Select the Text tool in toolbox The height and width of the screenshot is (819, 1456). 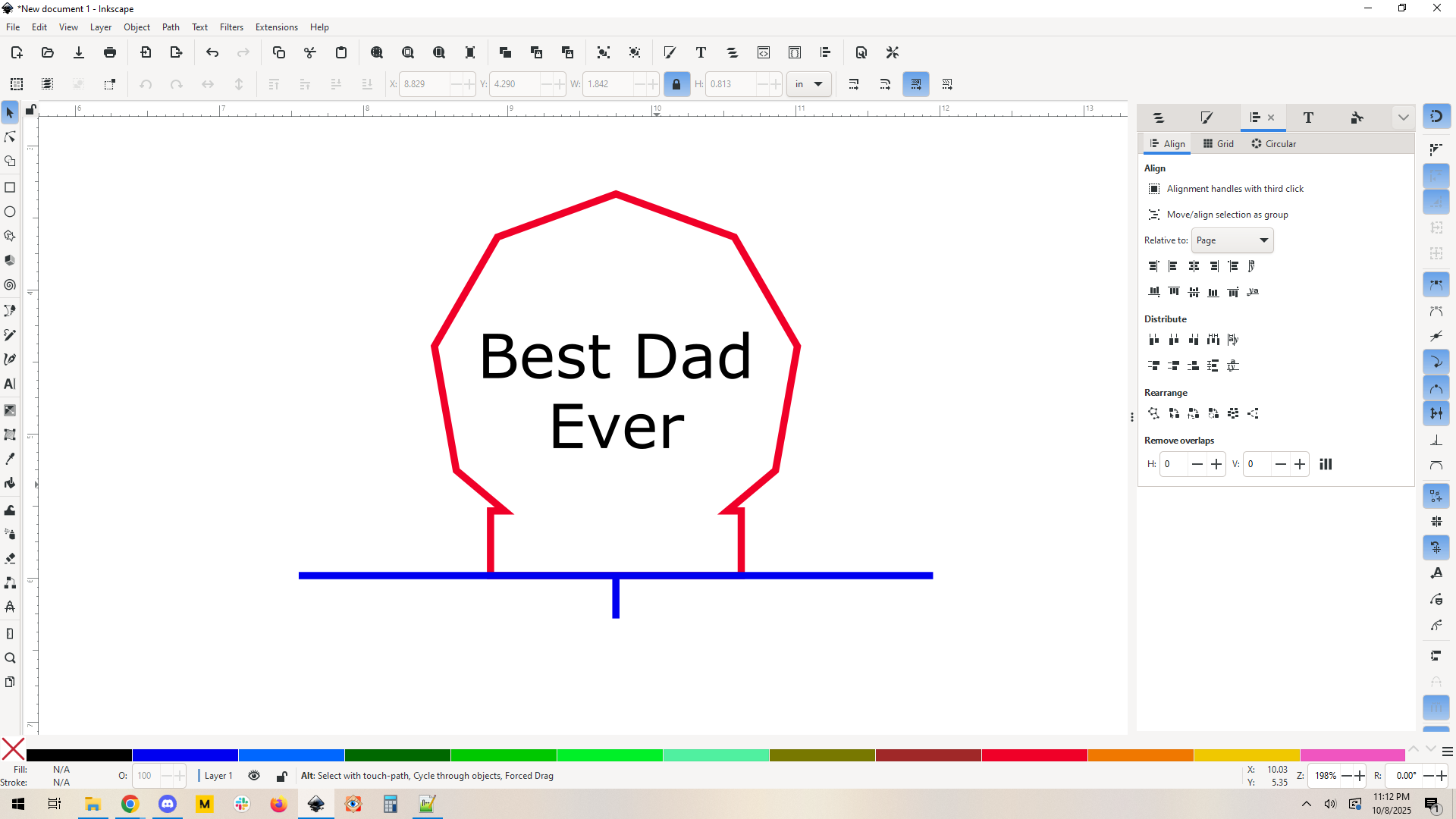click(10, 384)
